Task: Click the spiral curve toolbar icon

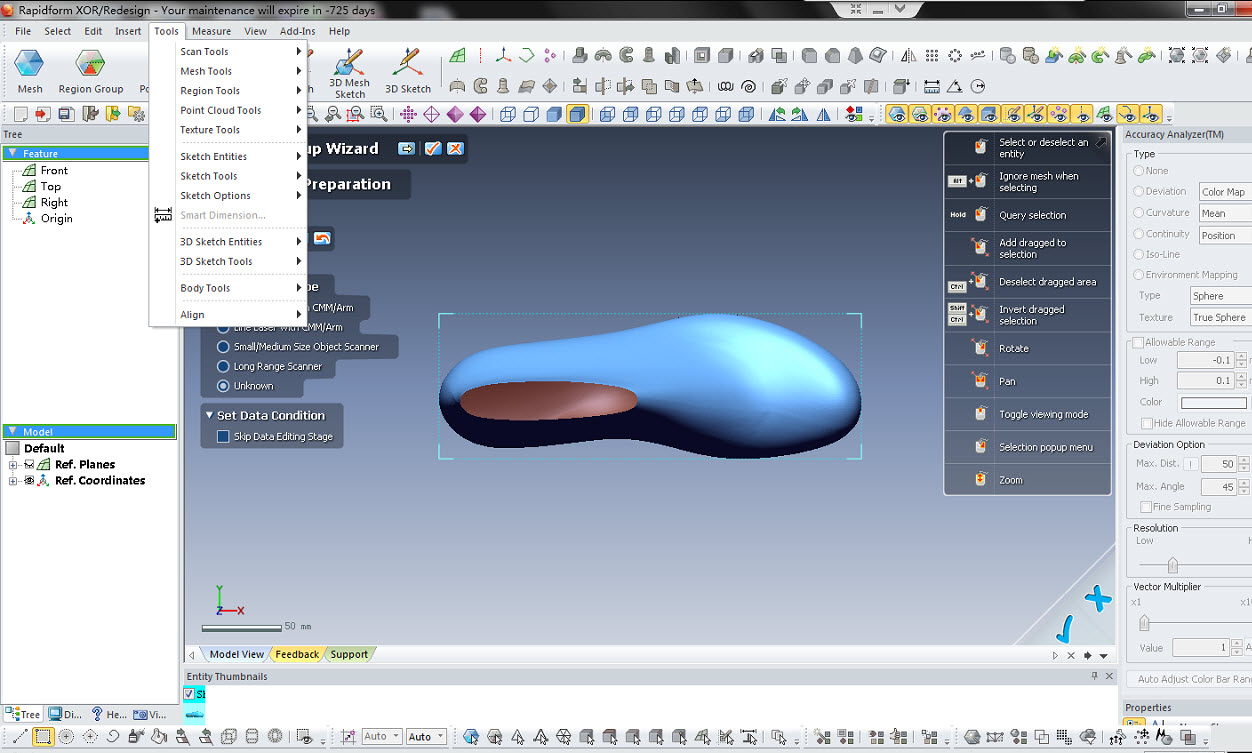Action: pyautogui.click(x=749, y=86)
